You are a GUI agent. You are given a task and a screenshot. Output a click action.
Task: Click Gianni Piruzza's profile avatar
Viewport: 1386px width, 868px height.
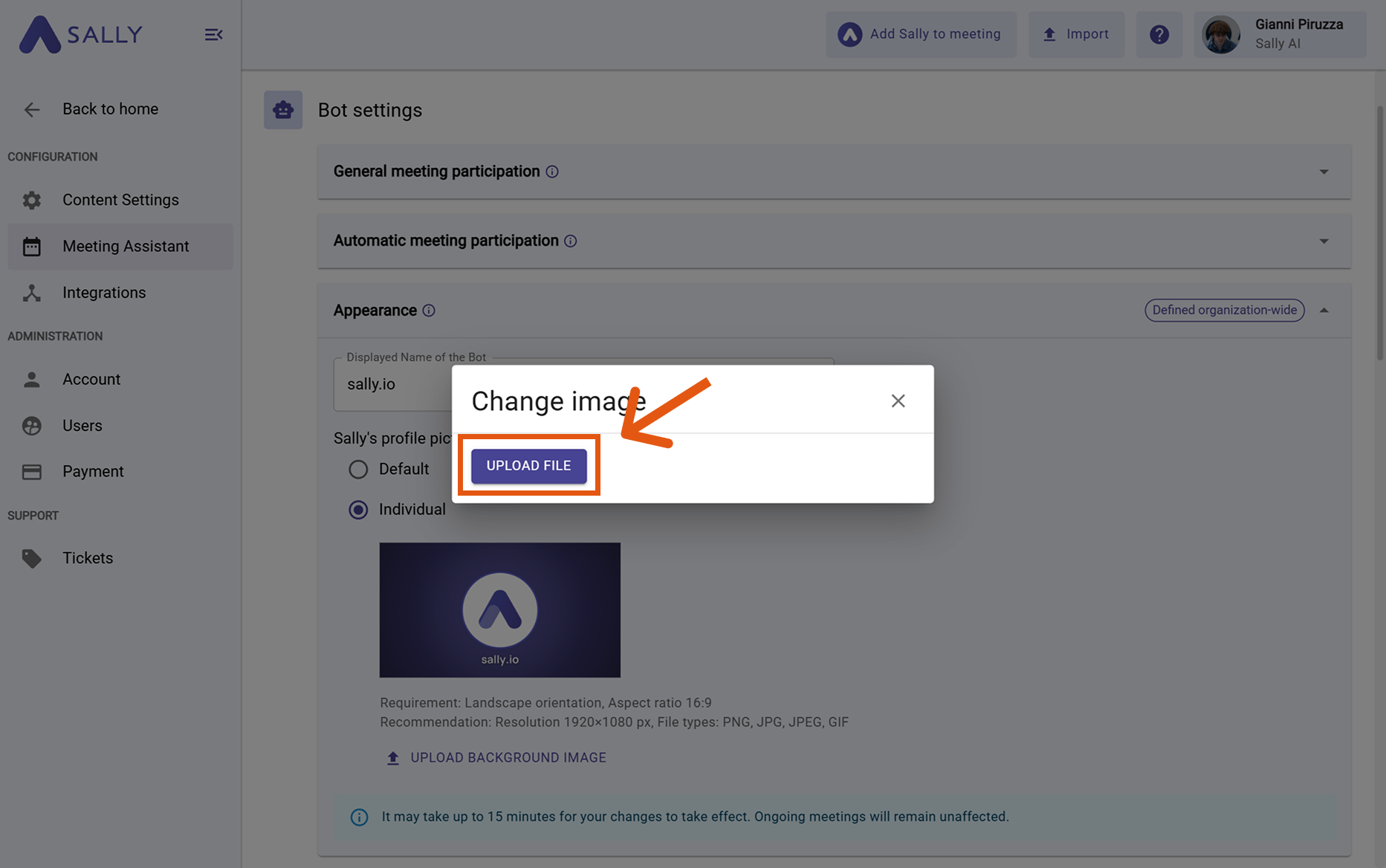coord(1221,34)
